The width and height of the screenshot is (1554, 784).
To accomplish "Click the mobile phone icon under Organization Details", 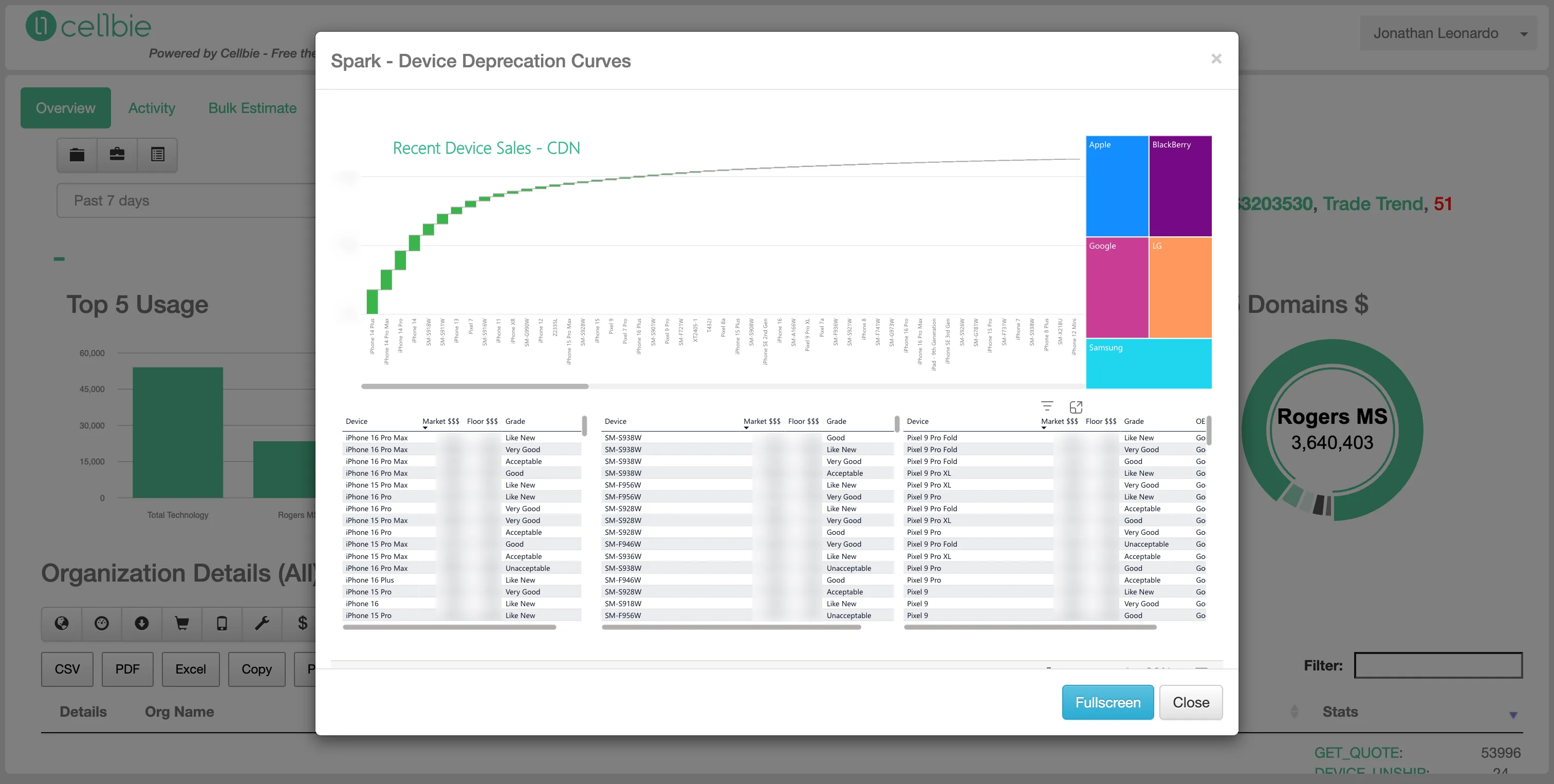I will [x=222, y=623].
